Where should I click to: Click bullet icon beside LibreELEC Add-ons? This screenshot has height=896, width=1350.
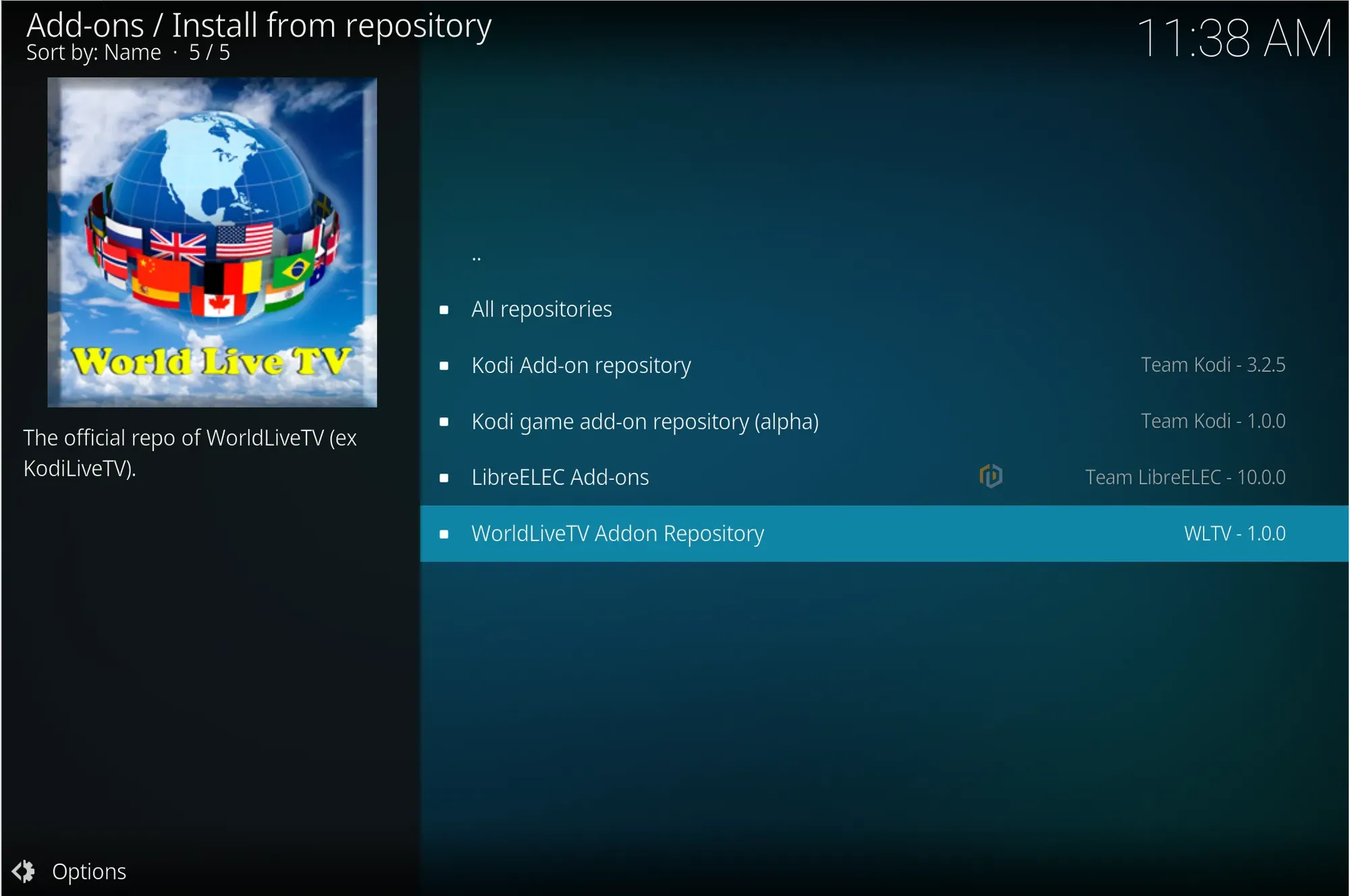[444, 478]
